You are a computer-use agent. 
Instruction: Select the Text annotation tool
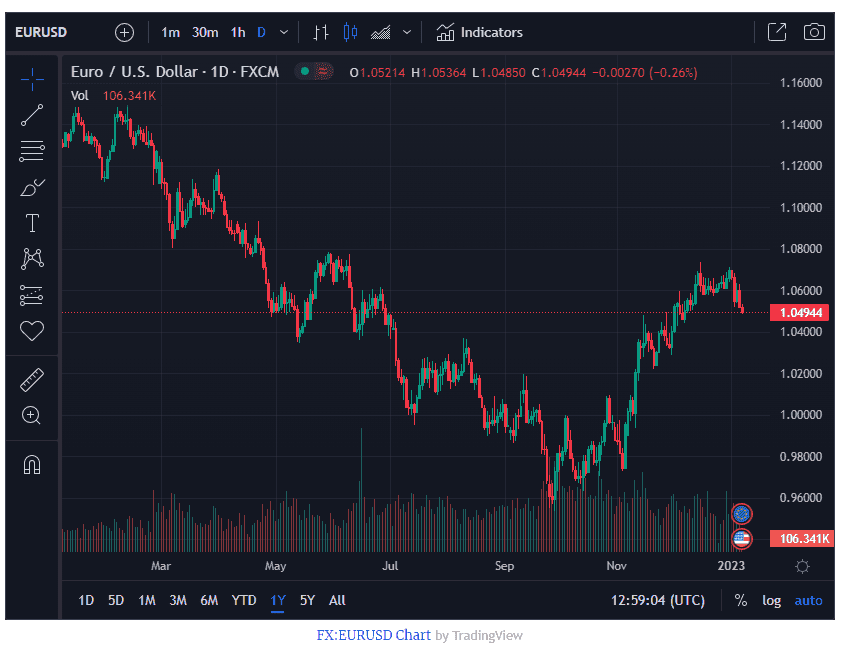click(32, 223)
